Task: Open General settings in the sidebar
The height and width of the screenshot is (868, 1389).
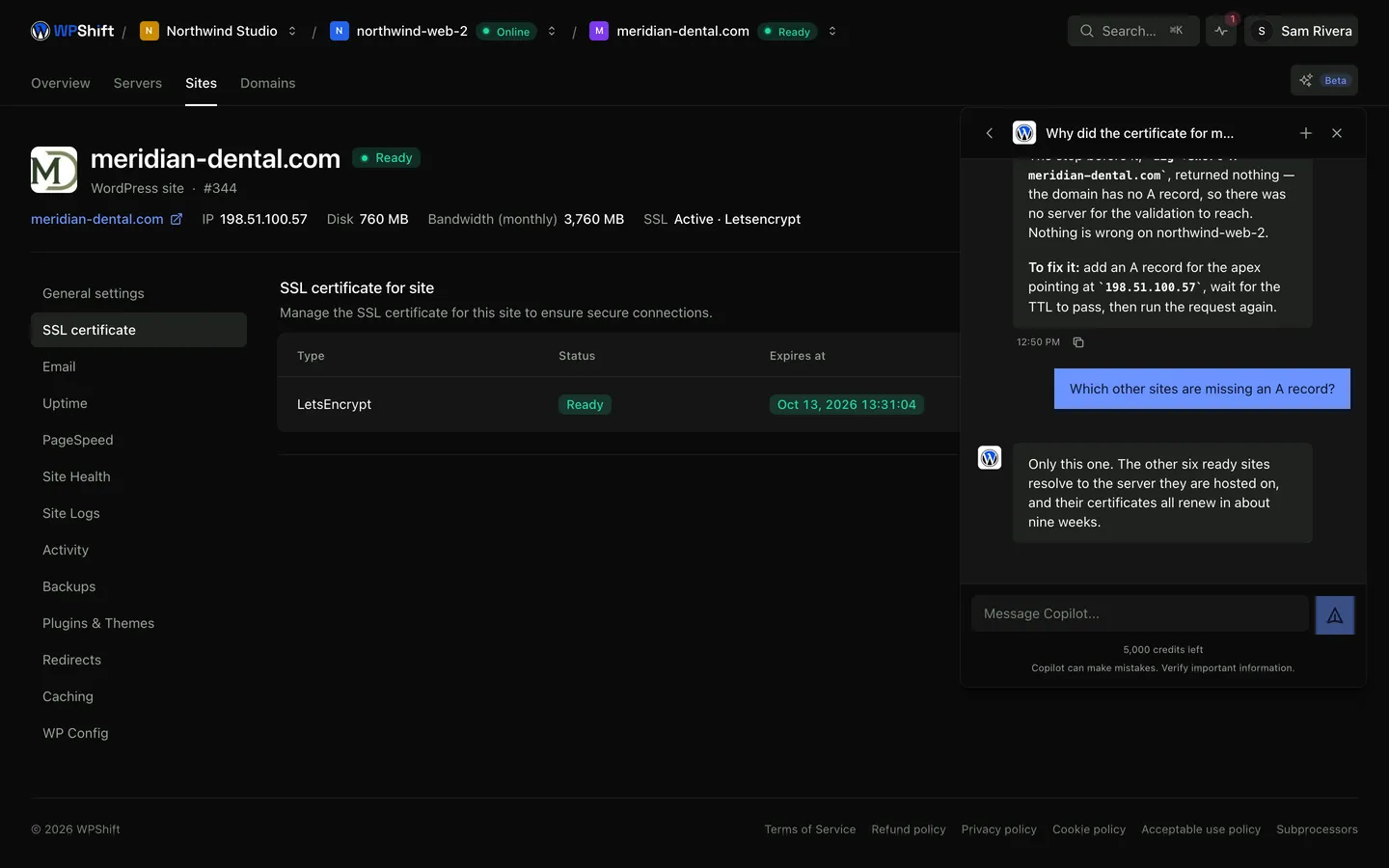Action: pos(139,293)
